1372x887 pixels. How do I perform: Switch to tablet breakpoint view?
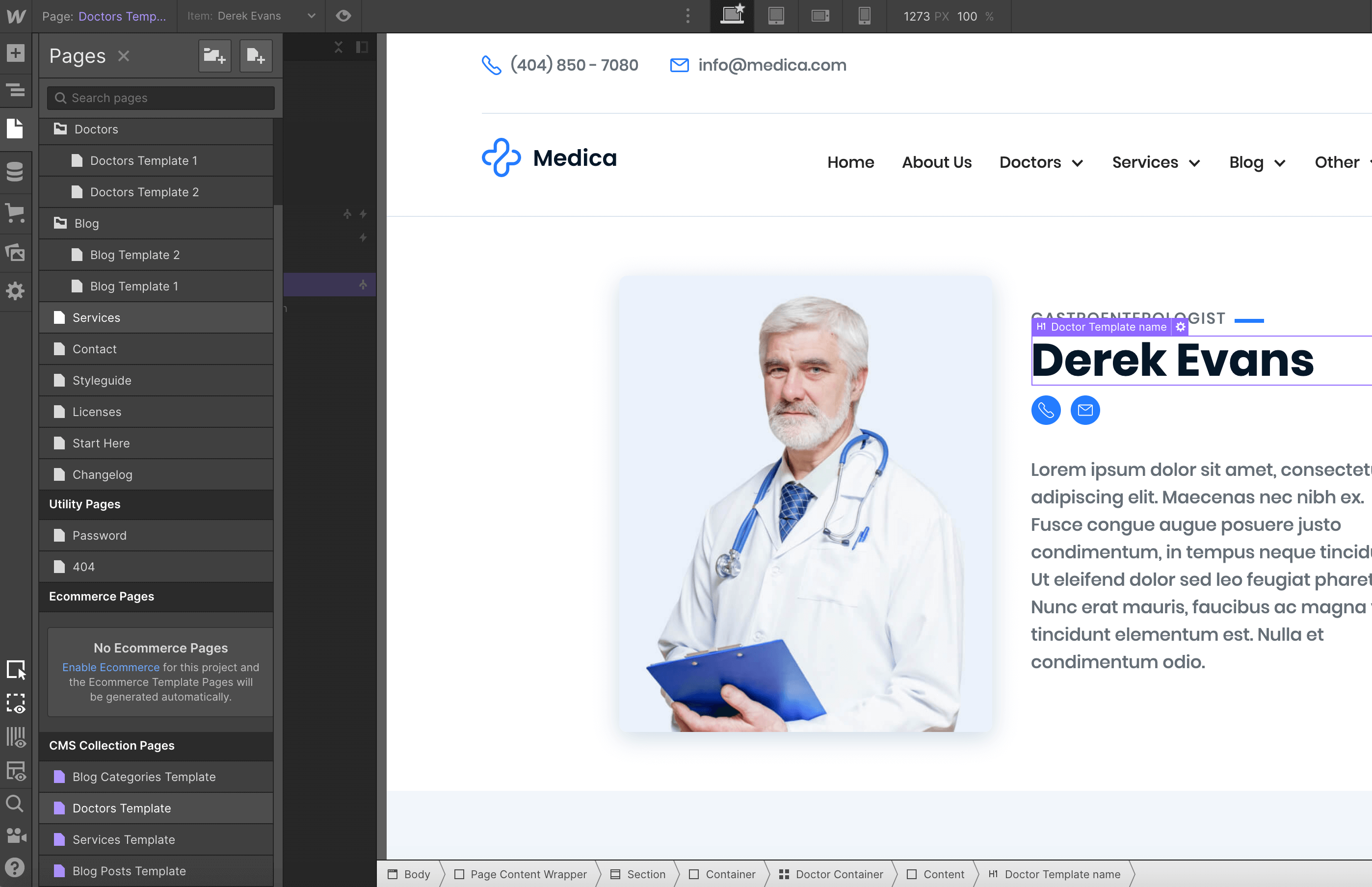tap(776, 16)
